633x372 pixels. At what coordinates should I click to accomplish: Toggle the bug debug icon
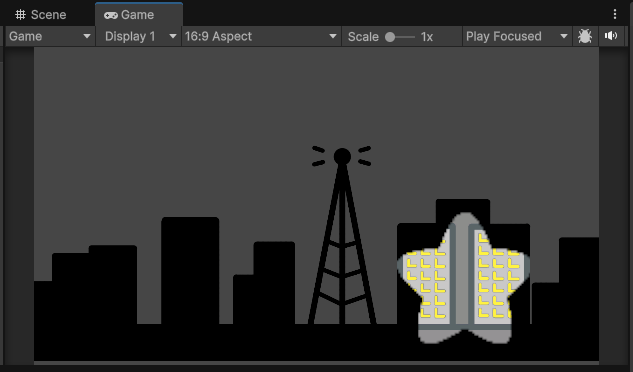point(585,36)
